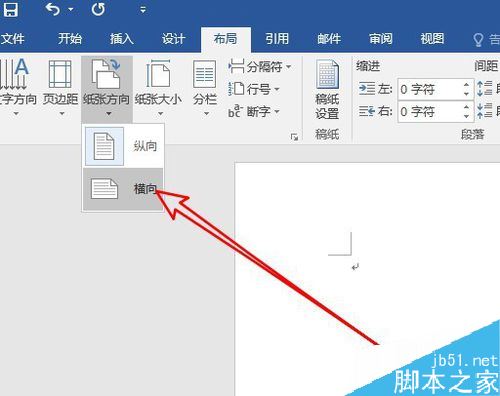The image size is (500, 396).
Task: Click the spacing after icon
Action: pyautogui.click(x=484, y=111)
